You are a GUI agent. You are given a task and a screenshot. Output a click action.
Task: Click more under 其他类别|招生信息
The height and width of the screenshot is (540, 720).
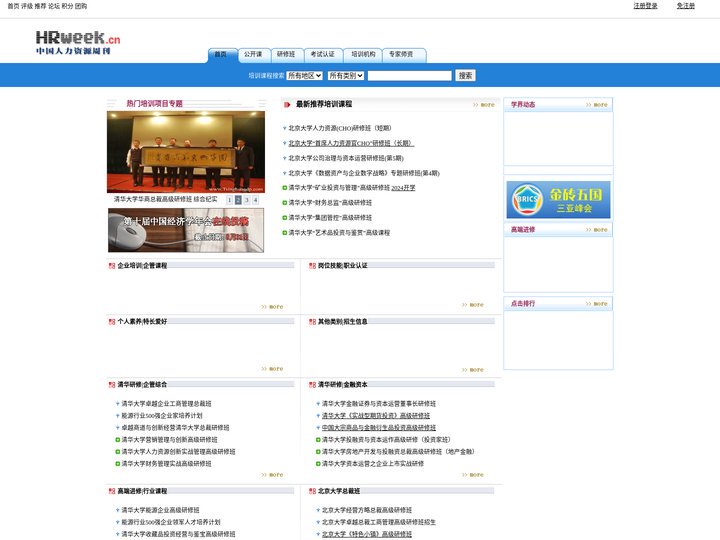click(472, 370)
